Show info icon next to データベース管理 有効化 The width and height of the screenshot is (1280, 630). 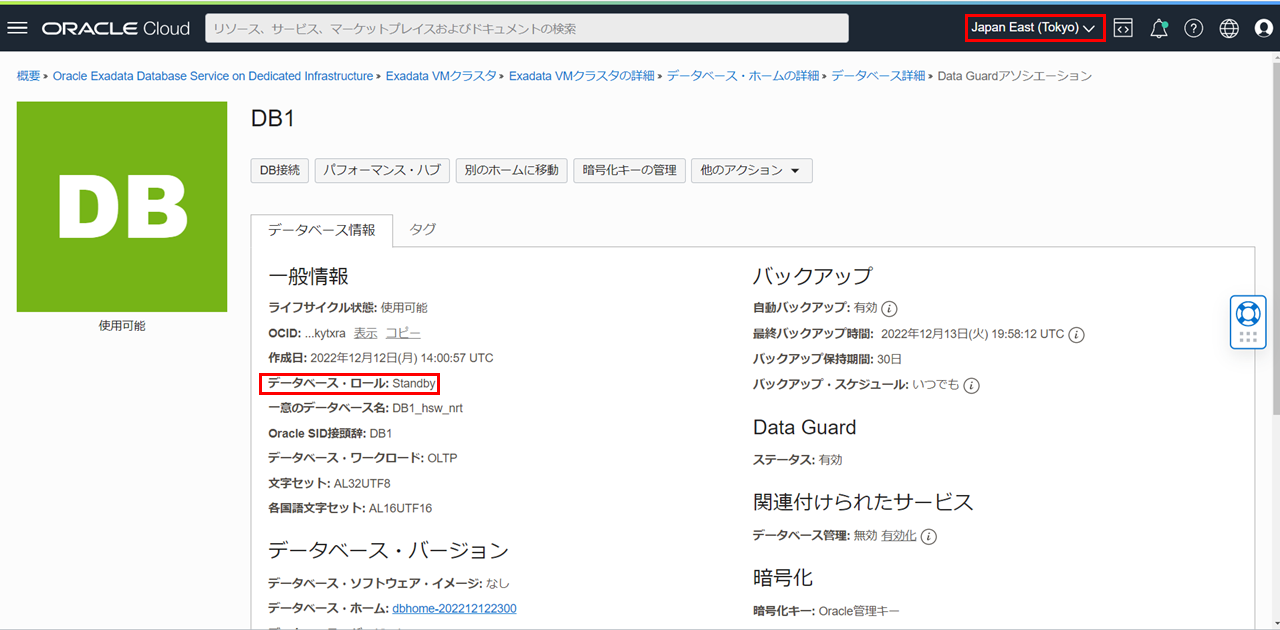(929, 536)
